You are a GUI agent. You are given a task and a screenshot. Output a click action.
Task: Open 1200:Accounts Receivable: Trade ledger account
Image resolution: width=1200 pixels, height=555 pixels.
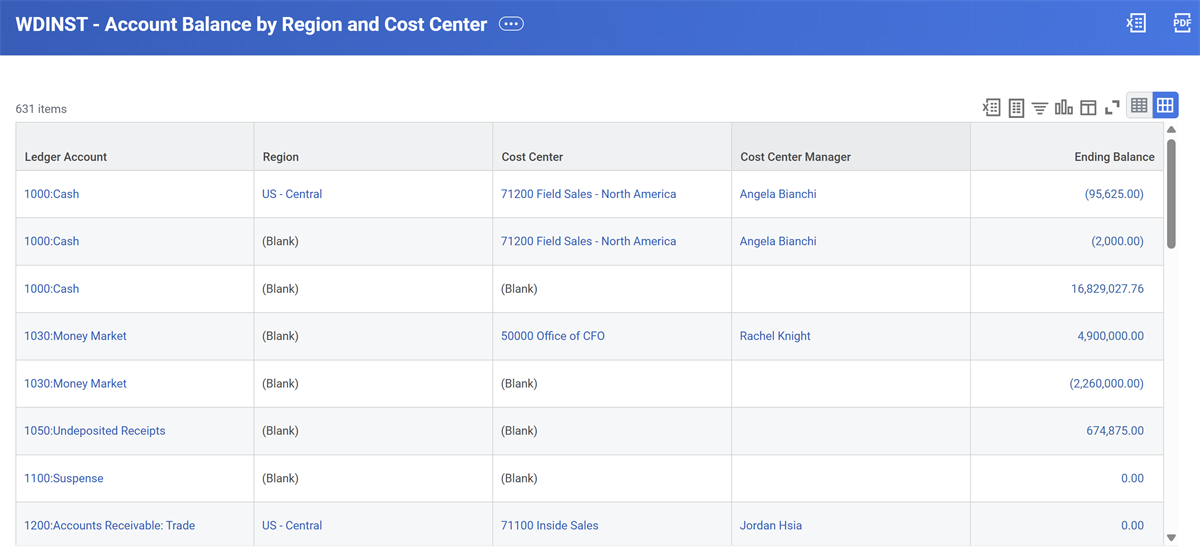[110, 525]
